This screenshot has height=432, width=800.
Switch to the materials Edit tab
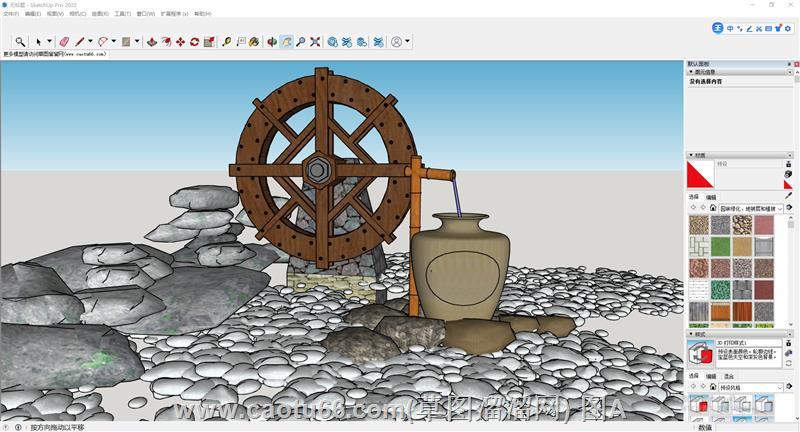[711, 197]
